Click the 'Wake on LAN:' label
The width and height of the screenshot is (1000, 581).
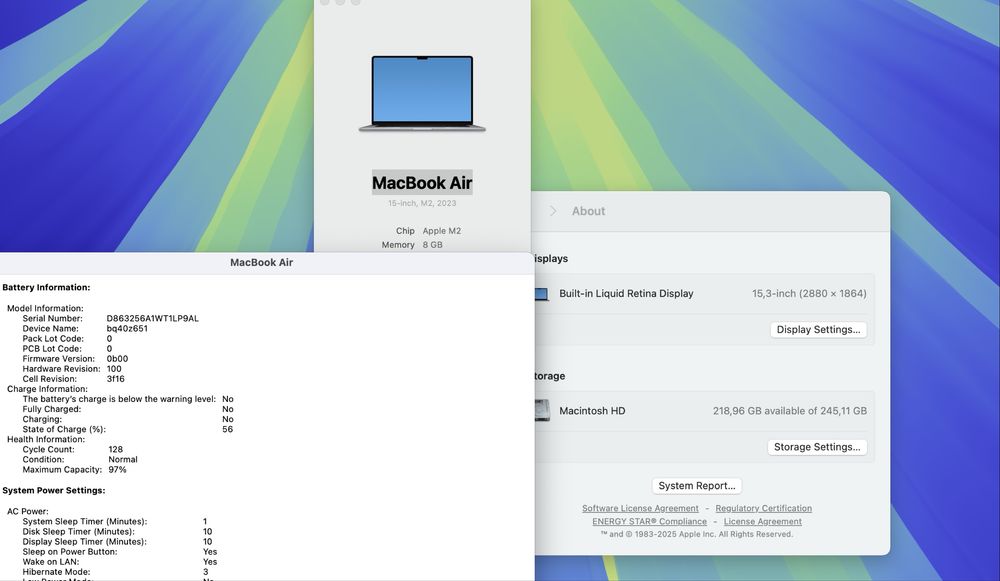pyautogui.click(x=51, y=563)
